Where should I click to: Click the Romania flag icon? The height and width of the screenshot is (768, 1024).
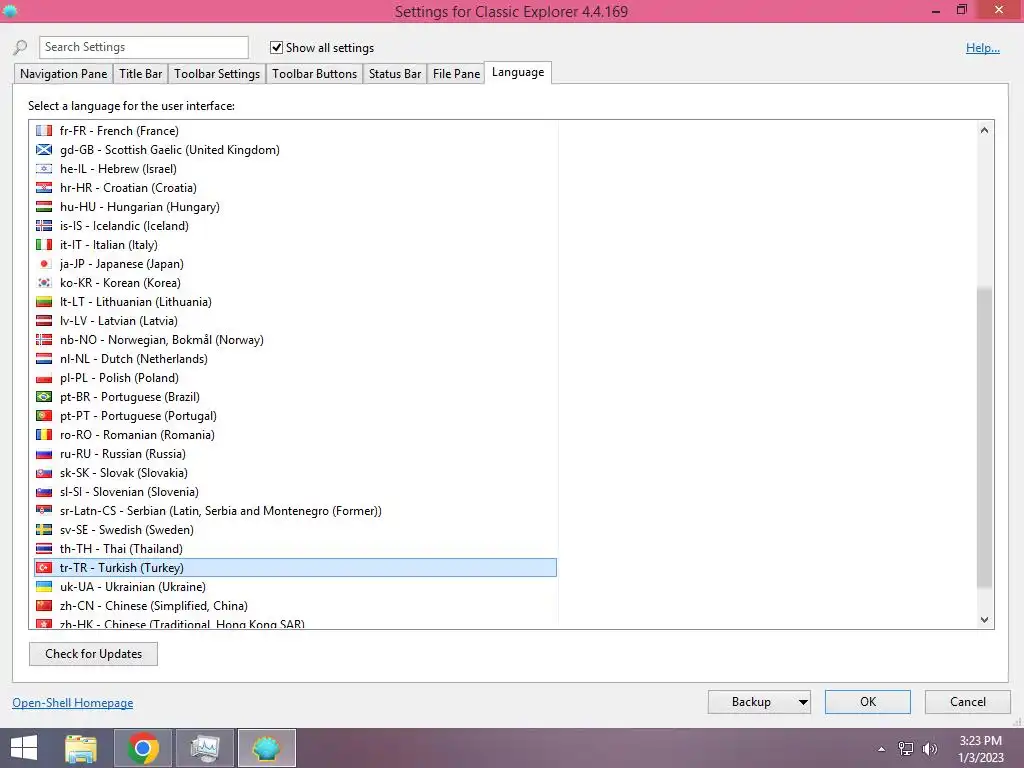[x=44, y=434]
